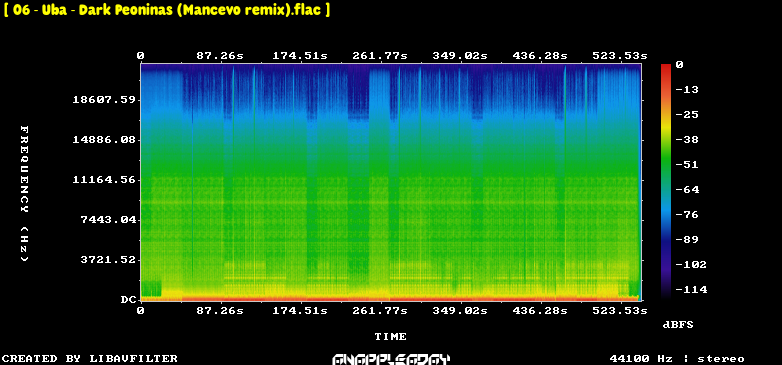Click the 44100 Hz : stereo info
782x365 pixels.
click(x=677, y=359)
